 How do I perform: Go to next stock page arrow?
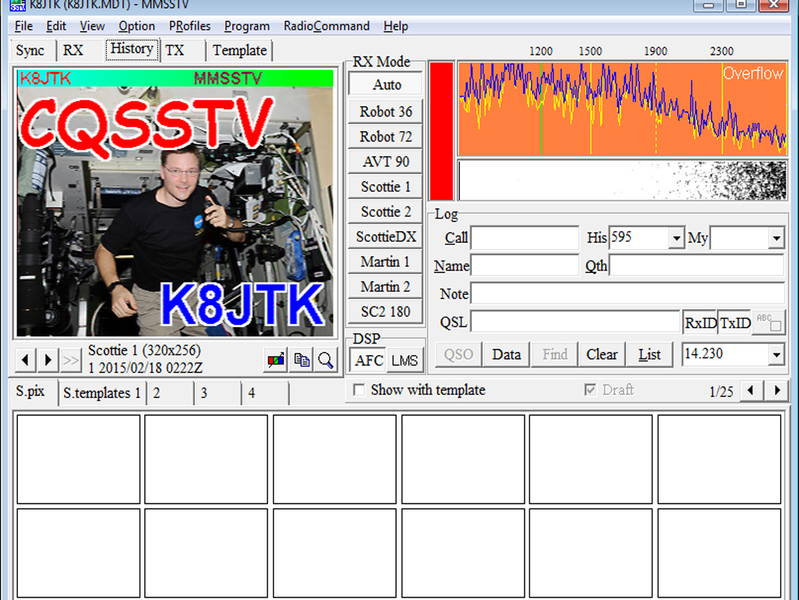pyautogui.click(x=774, y=390)
